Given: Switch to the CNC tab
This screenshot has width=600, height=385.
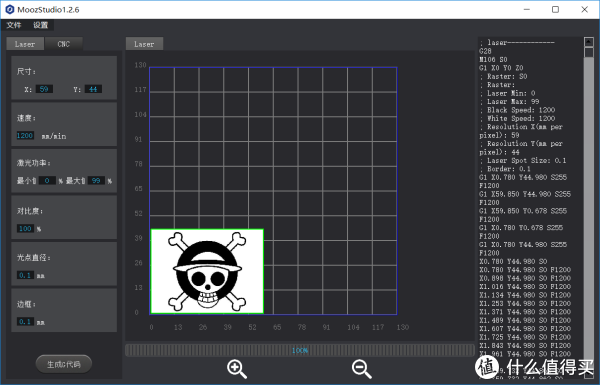Looking at the screenshot, I should (64, 44).
